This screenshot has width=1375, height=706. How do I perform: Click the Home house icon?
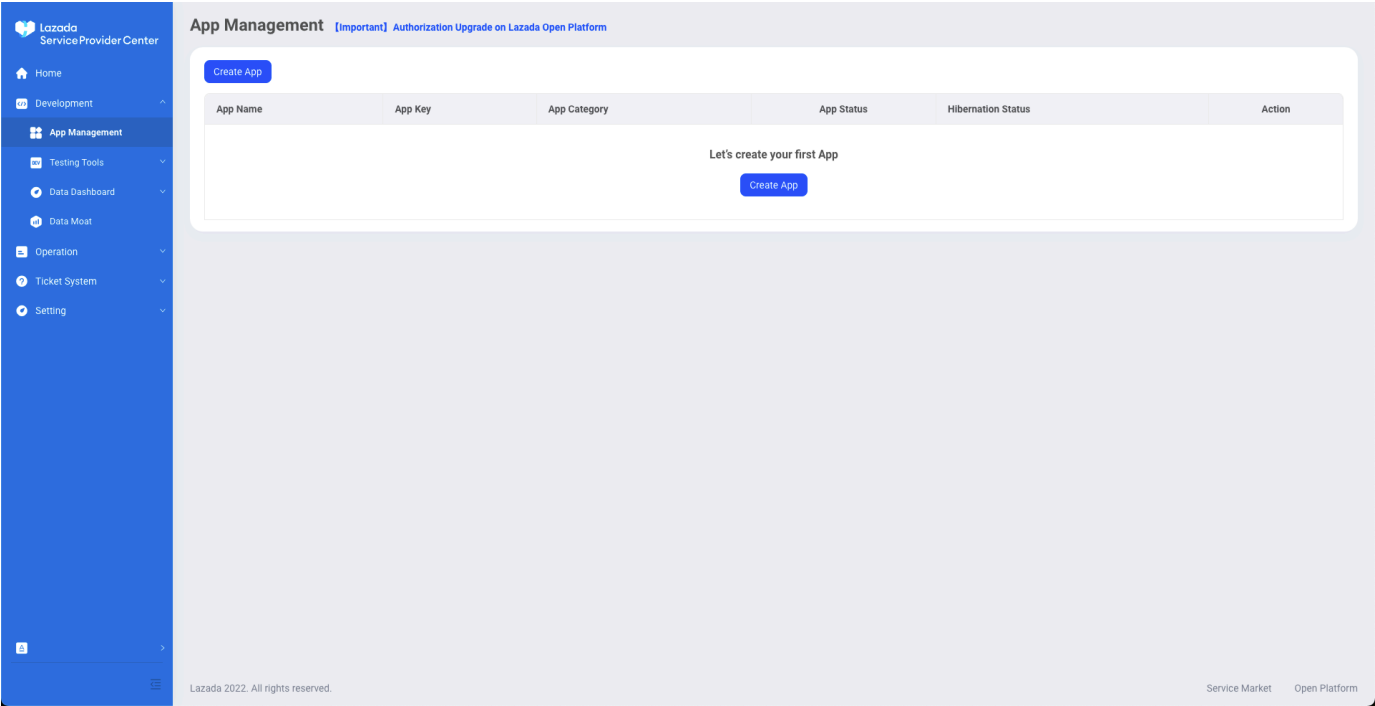pos(21,73)
